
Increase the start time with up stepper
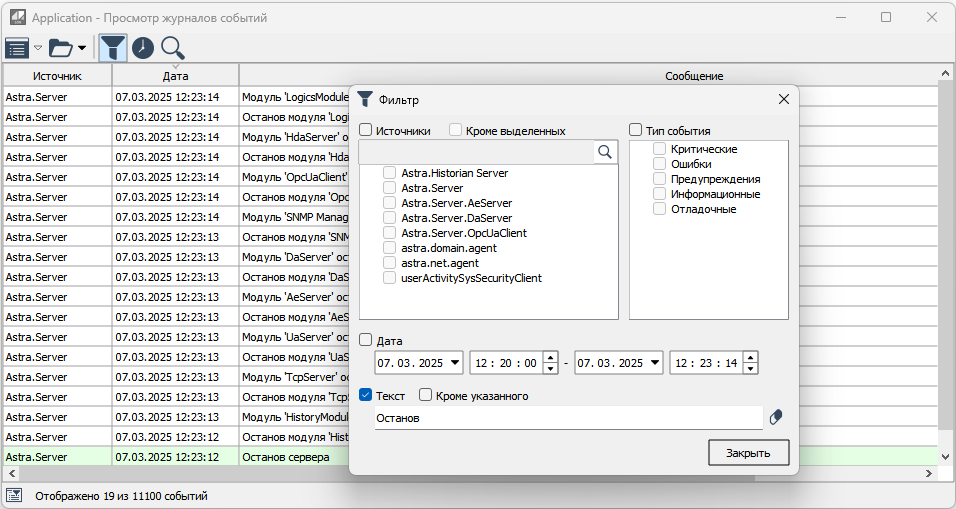[550, 357]
